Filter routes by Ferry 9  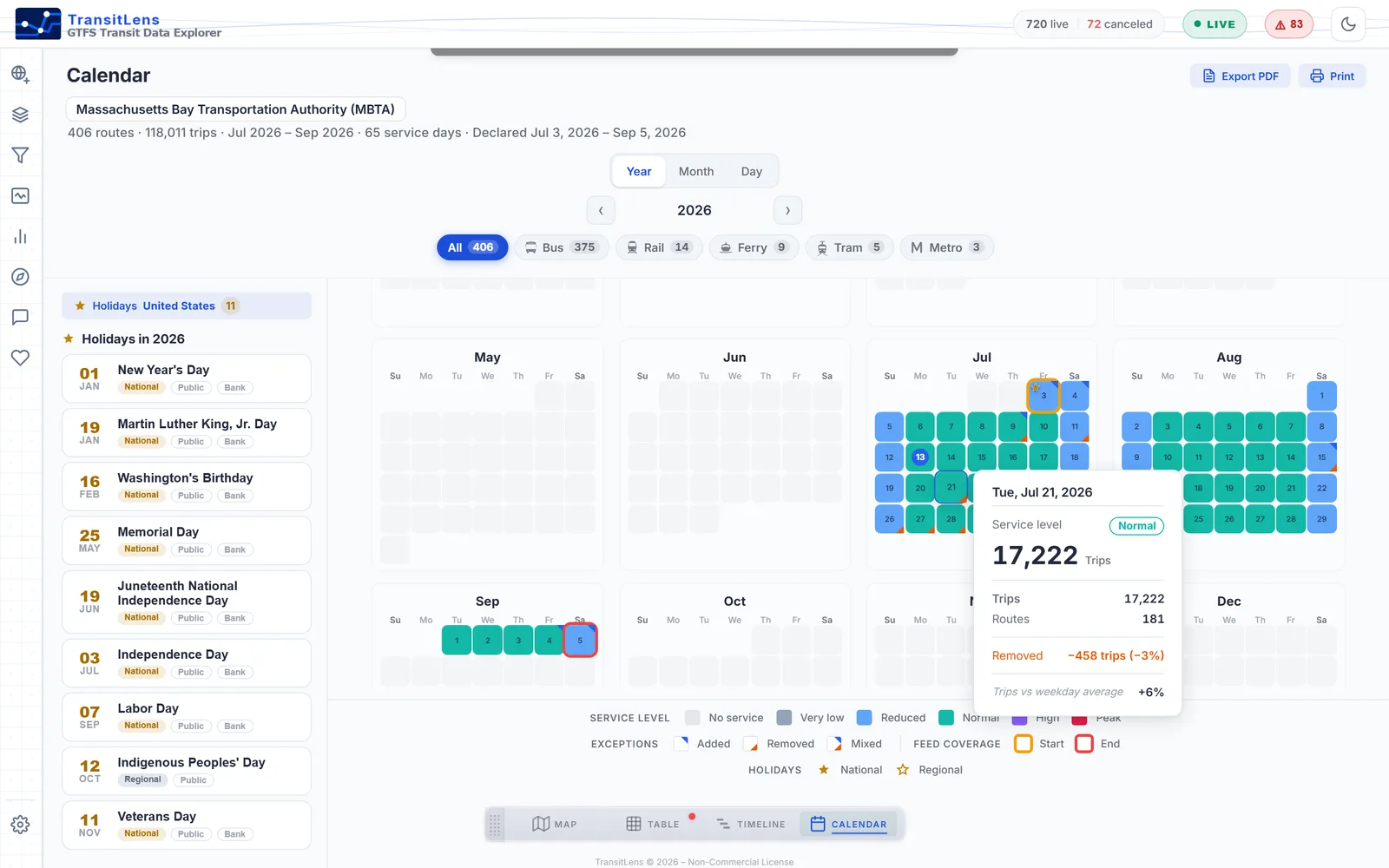click(x=754, y=247)
